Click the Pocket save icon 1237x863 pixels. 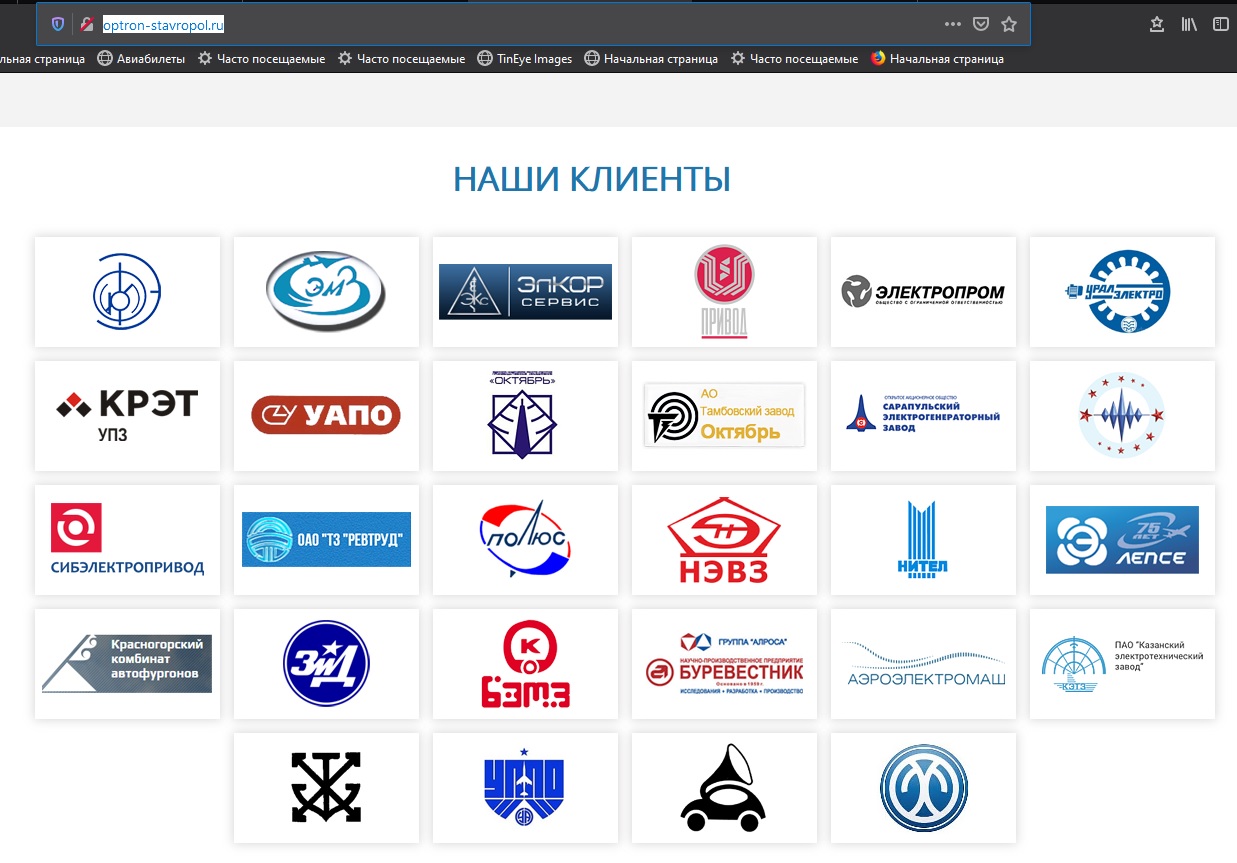point(981,24)
